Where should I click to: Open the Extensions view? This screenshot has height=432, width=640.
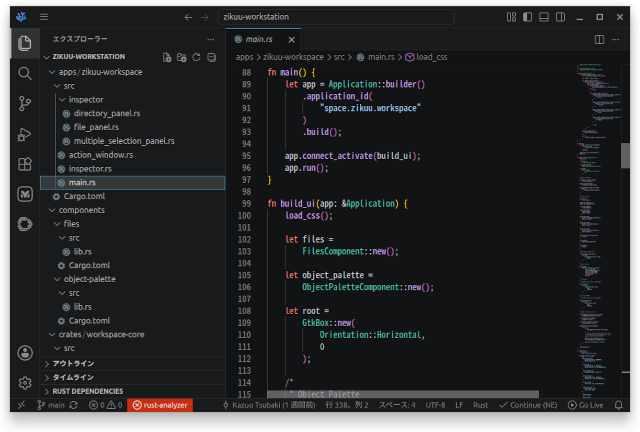(x=25, y=164)
